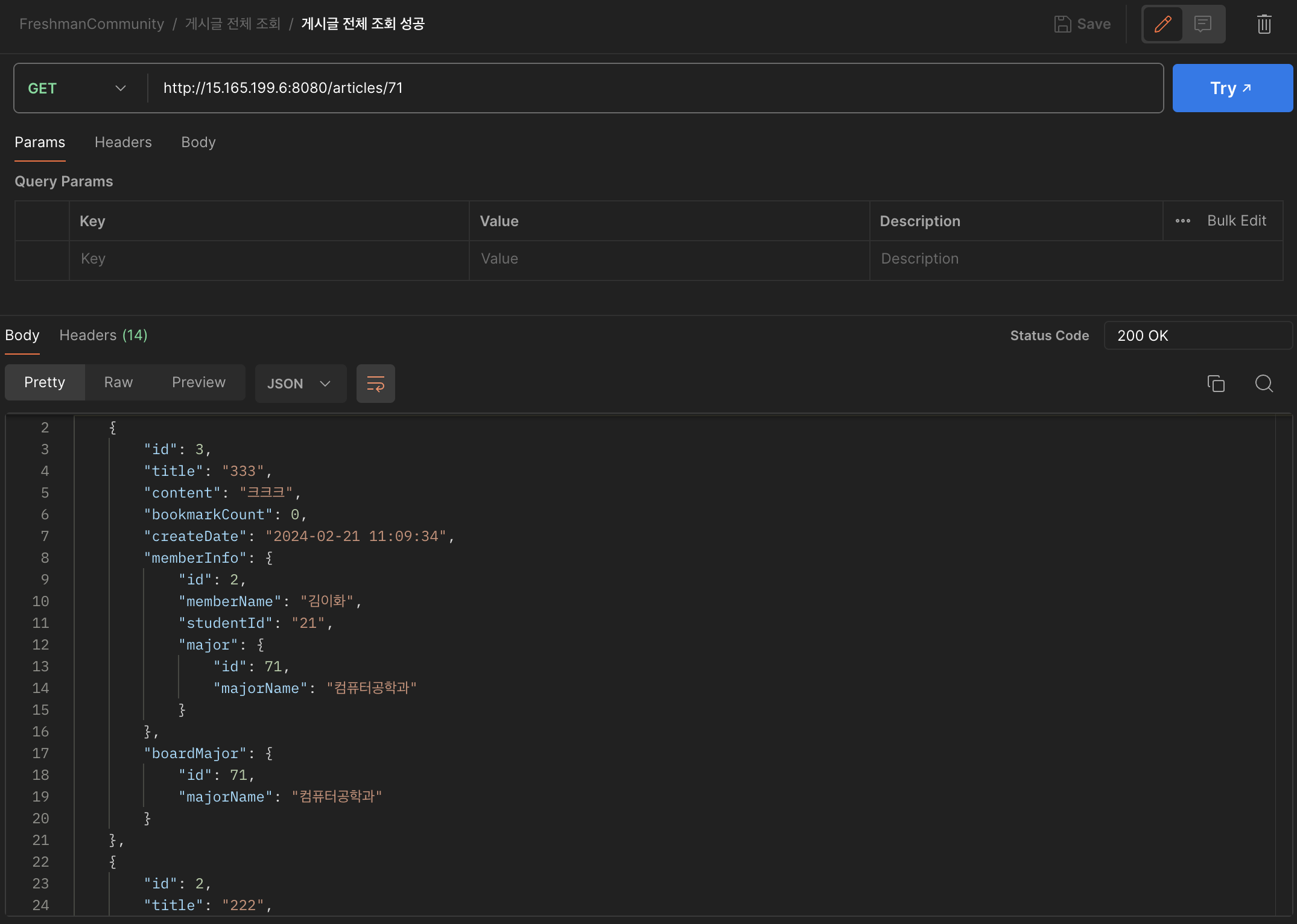Switch to the request Headers tab
The width and height of the screenshot is (1297, 924).
tap(123, 142)
